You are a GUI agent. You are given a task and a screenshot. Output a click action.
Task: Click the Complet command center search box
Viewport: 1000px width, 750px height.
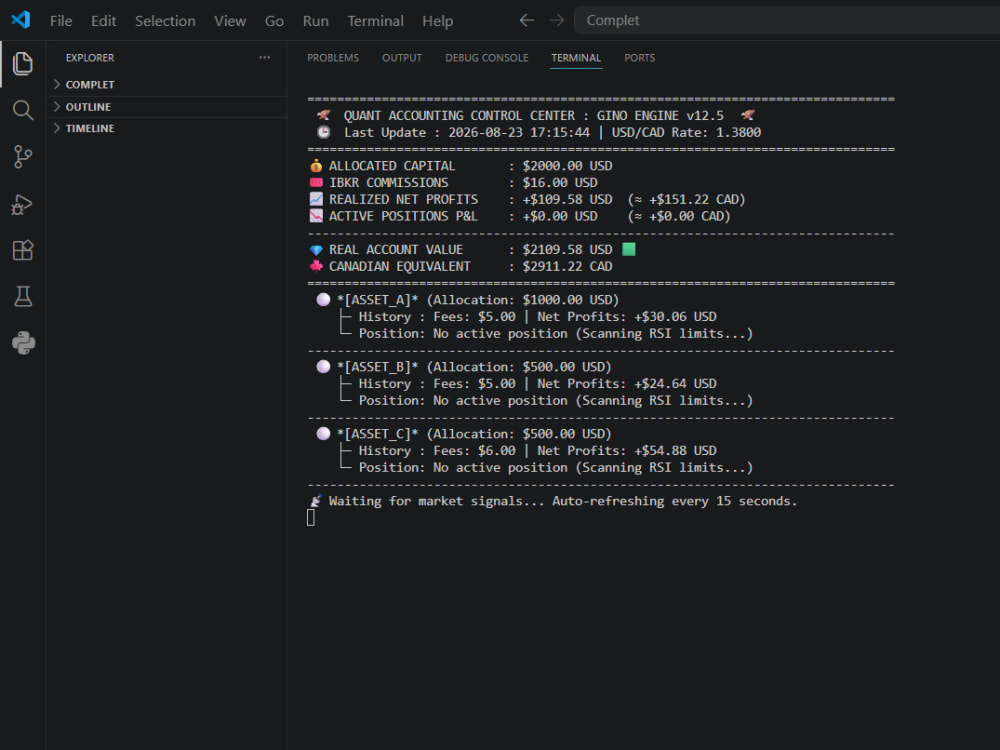point(787,20)
